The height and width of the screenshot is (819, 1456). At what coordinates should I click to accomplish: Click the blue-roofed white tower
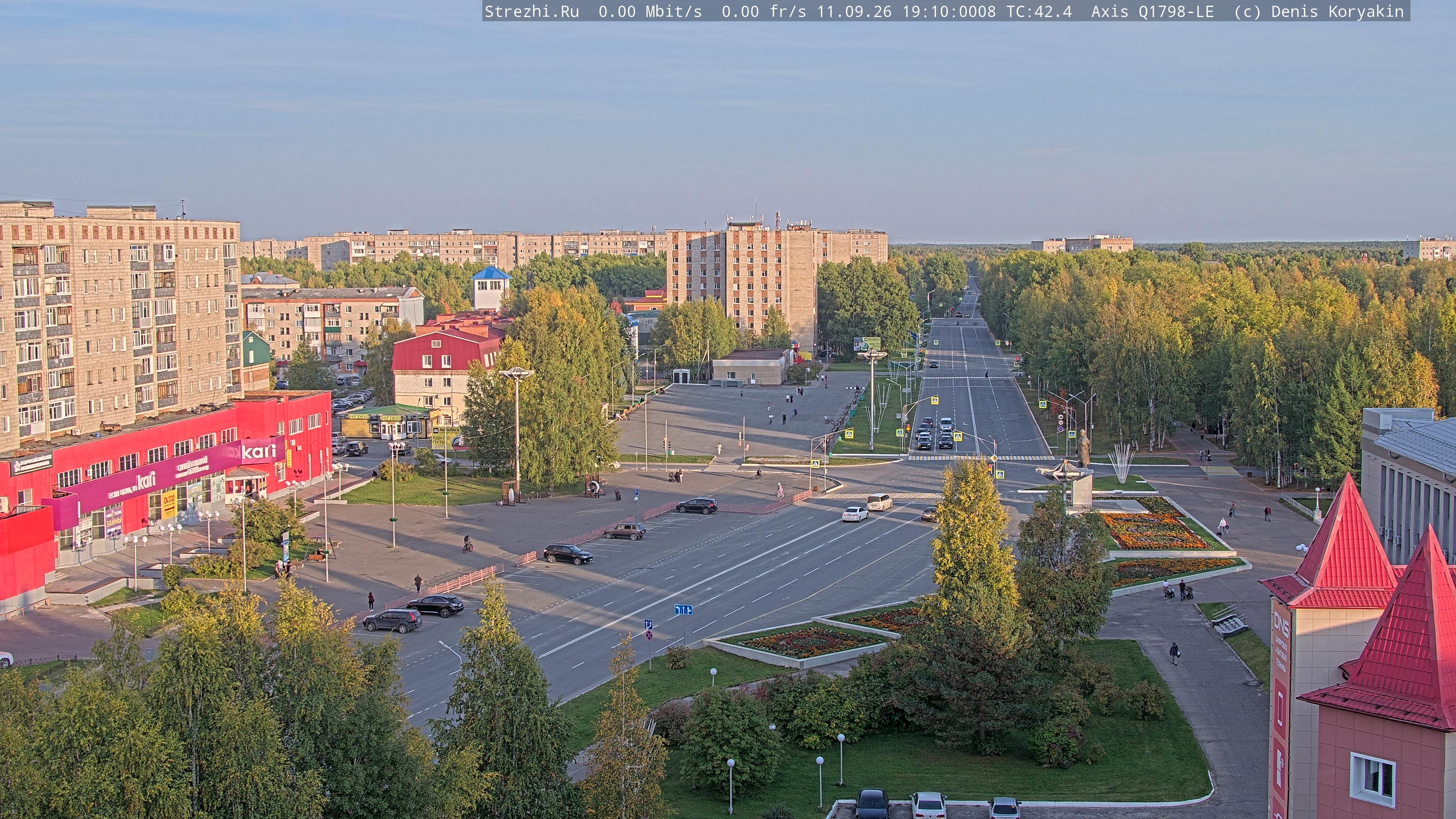pos(491,288)
